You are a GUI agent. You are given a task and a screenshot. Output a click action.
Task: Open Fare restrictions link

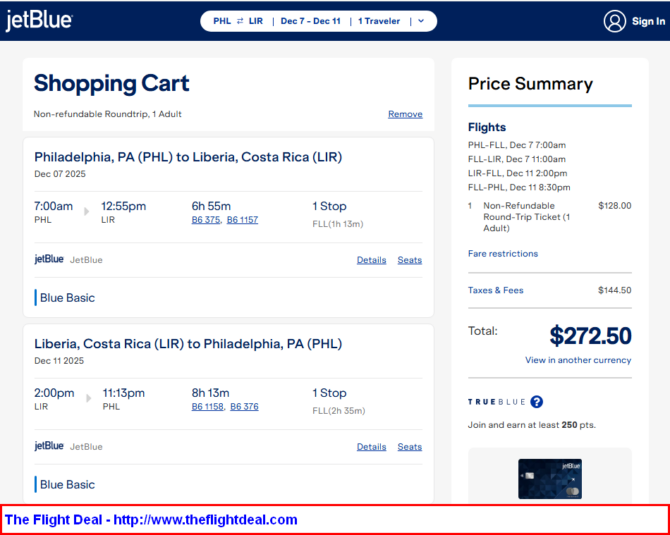(x=503, y=254)
